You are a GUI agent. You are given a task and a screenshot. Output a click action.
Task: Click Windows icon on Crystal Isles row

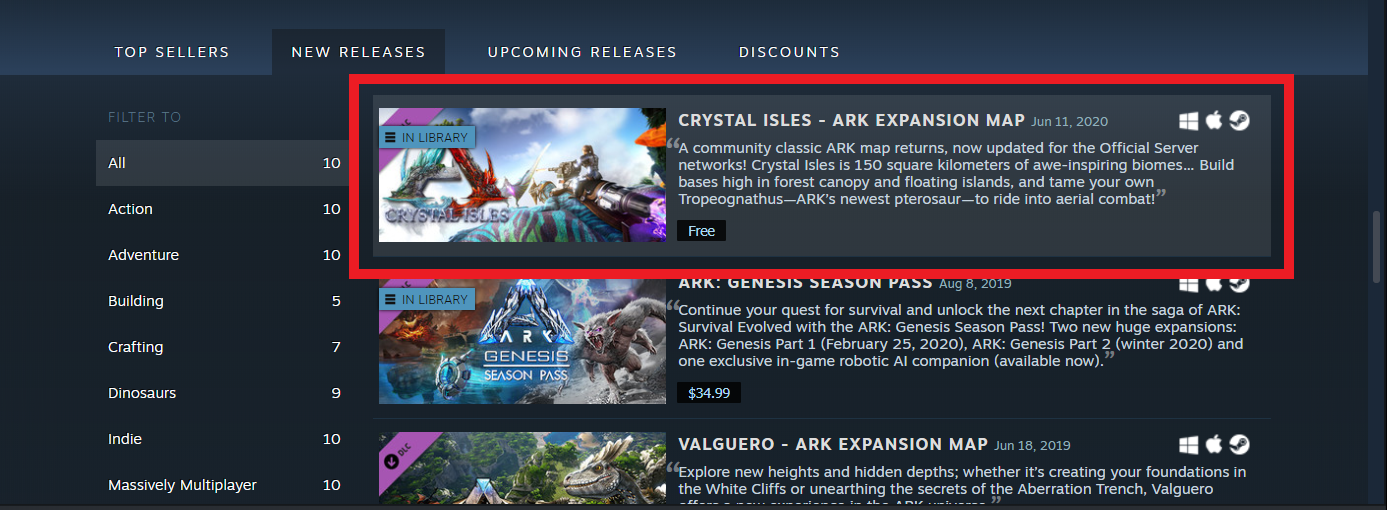pos(1188,121)
